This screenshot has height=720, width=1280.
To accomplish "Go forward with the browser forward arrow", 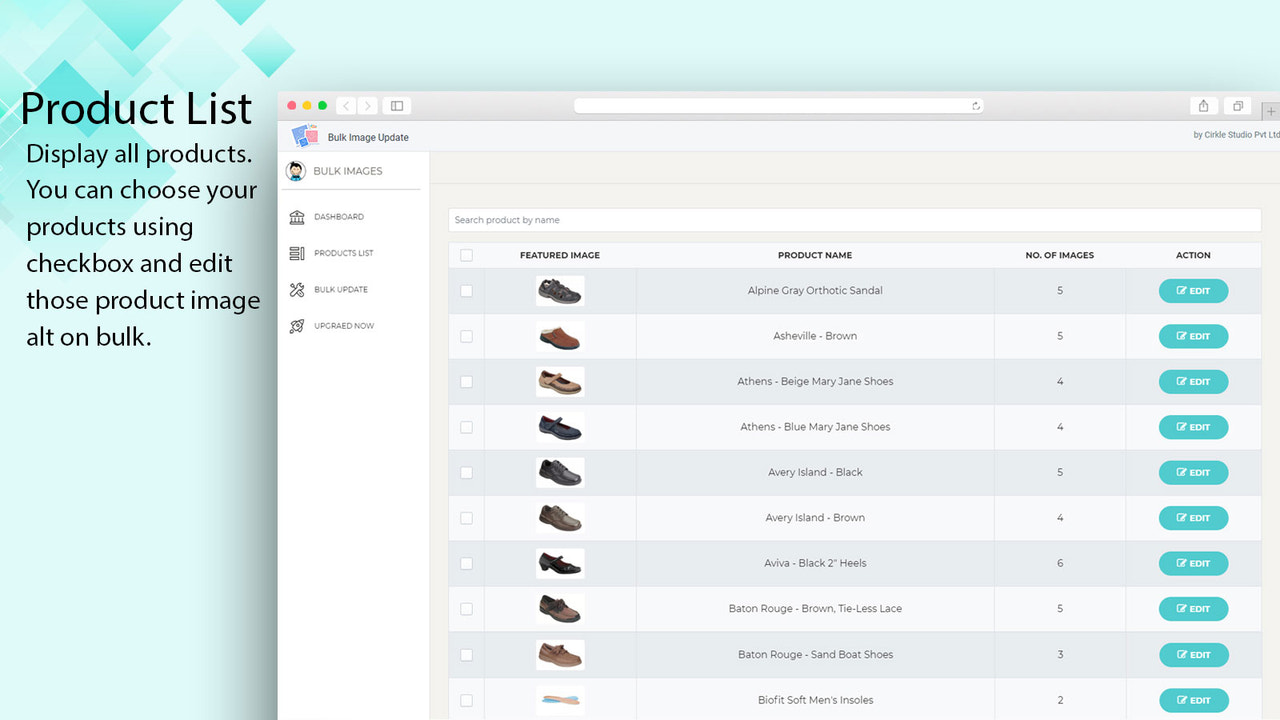I will tap(367, 106).
